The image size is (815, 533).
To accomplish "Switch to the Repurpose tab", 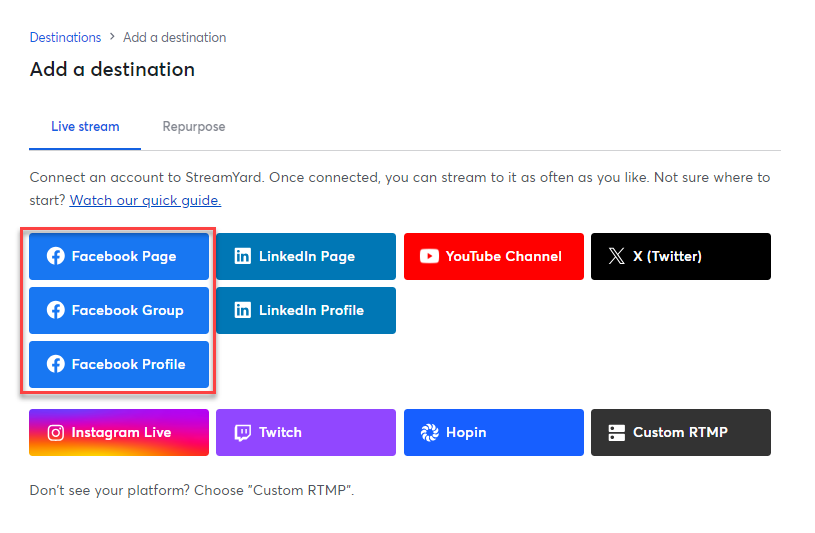I will (x=194, y=127).
